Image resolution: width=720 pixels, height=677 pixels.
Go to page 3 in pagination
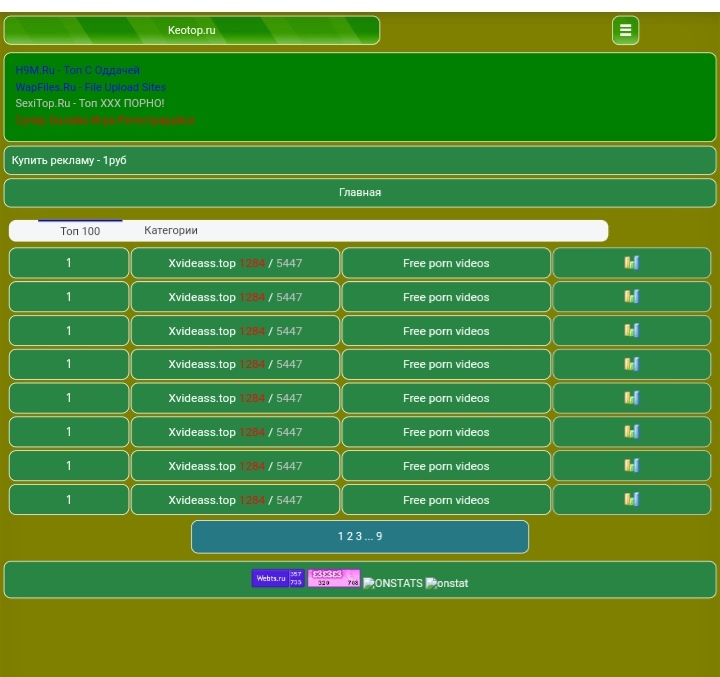point(358,536)
